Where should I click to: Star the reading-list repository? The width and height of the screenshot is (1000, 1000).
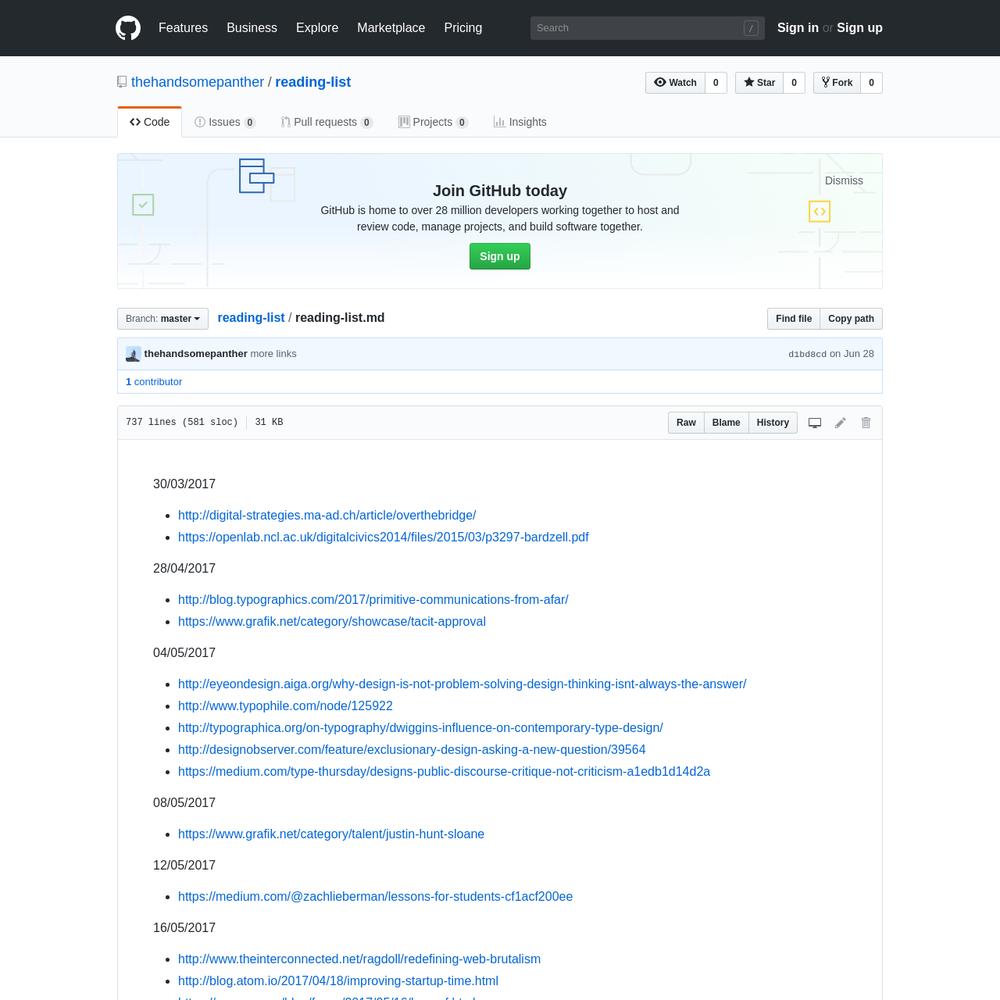[759, 83]
